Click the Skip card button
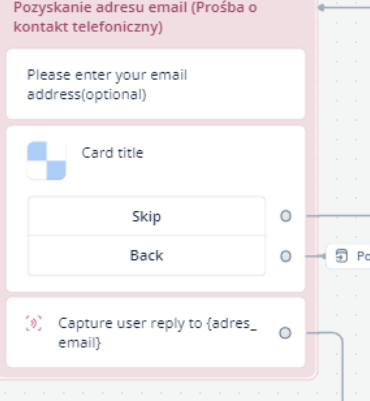Image resolution: width=370 pixels, height=401 pixels. 147,216
